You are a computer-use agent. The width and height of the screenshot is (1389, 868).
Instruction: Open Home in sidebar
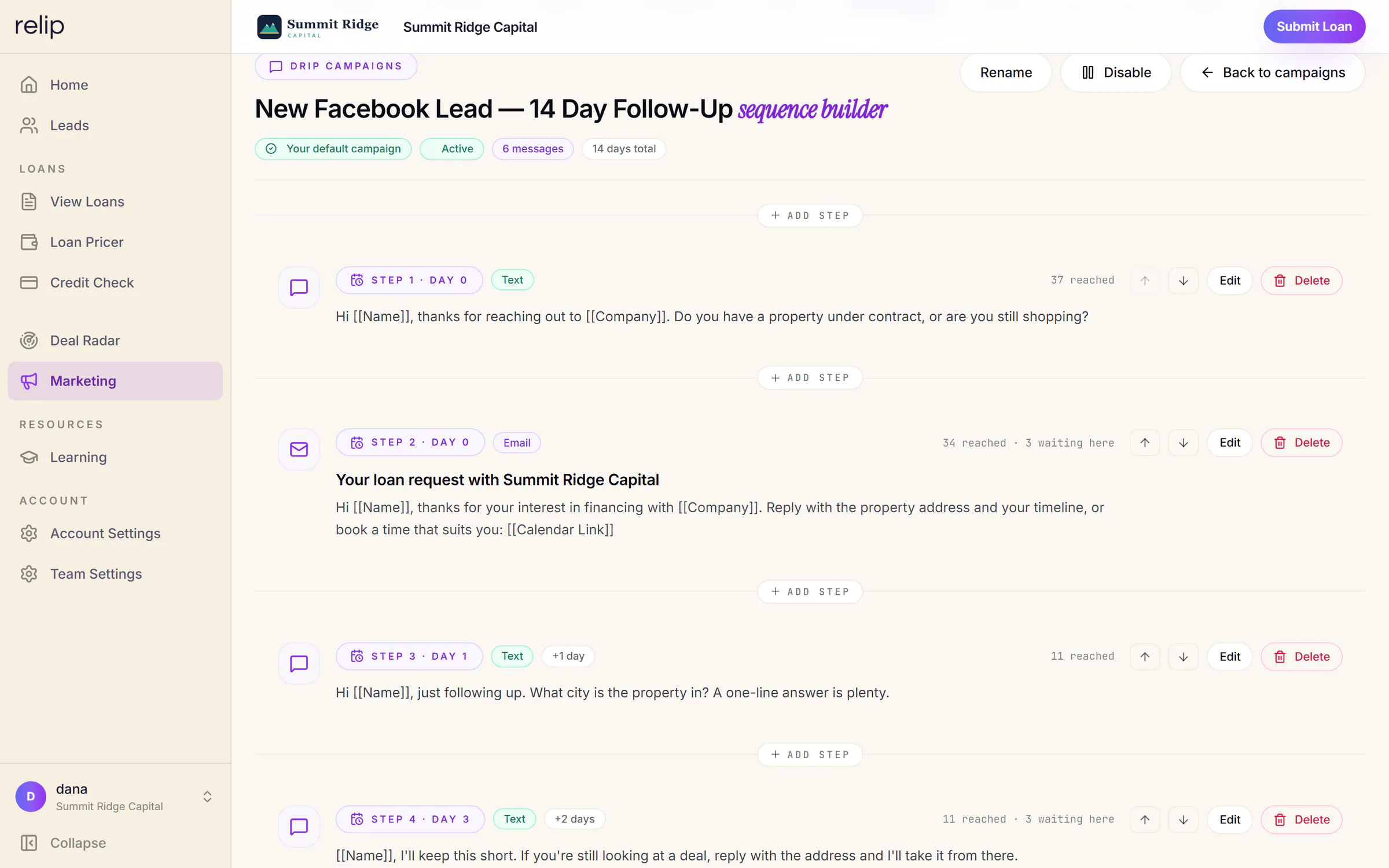115,85
